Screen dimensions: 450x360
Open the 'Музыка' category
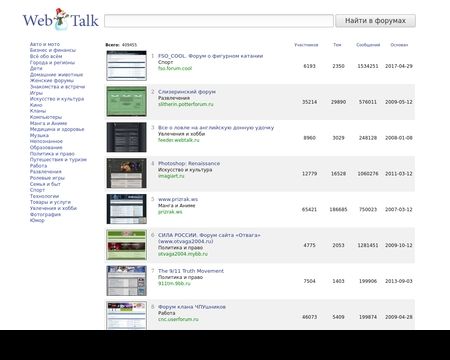pyautogui.click(x=39, y=135)
